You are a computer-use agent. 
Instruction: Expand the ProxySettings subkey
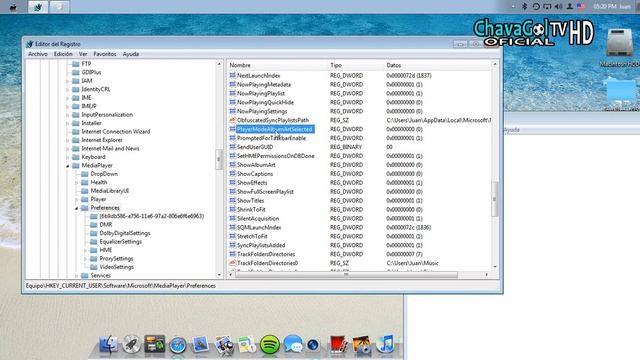(86, 259)
